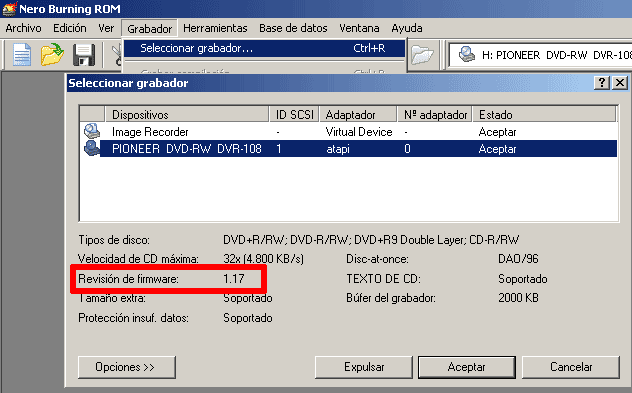The height and width of the screenshot is (393, 632).
Task: Click the Expulsar button
Action: click(x=364, y=367)
